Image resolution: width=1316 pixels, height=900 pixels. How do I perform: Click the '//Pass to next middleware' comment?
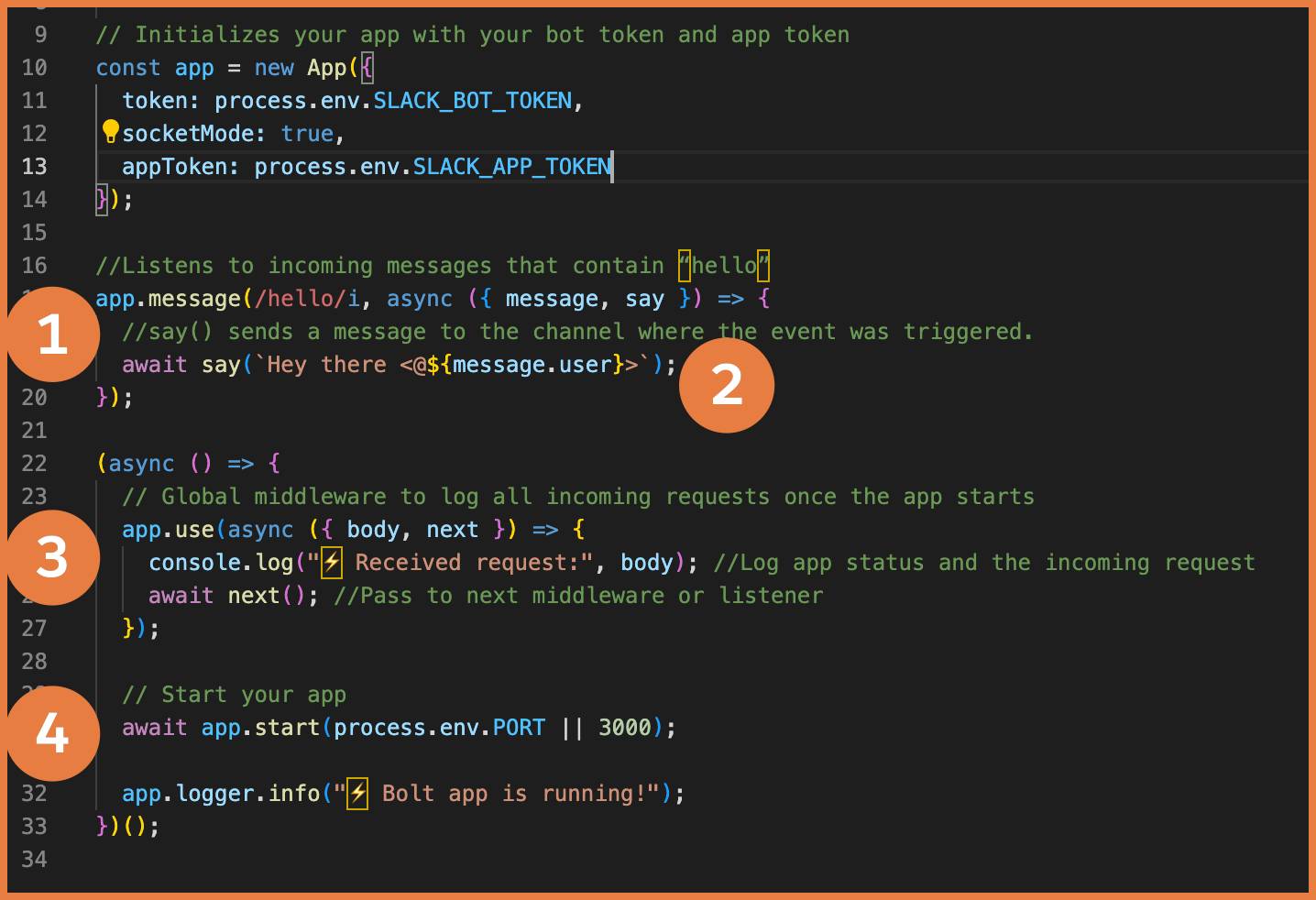577,596
